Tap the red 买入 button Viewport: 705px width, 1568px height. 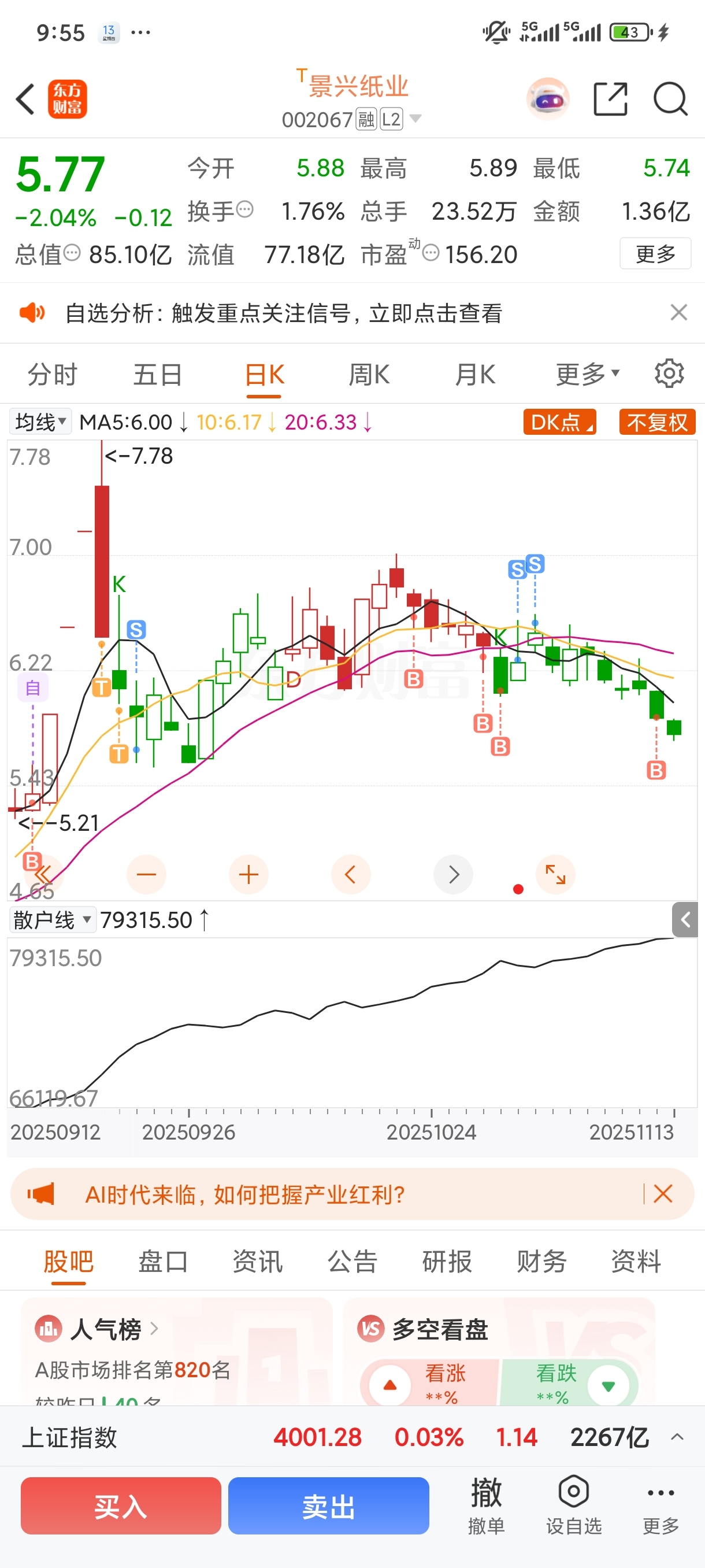tap(121, 1506)
